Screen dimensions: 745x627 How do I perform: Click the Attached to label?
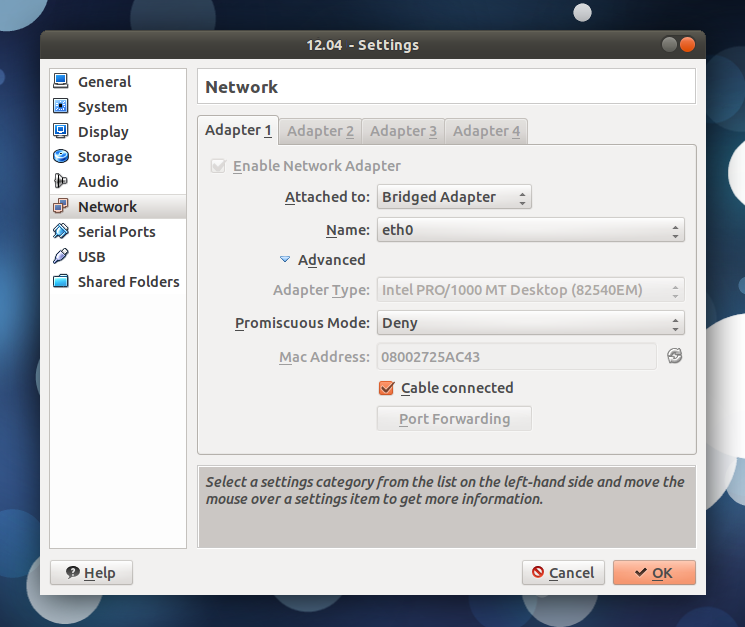[x=327, y=197]
